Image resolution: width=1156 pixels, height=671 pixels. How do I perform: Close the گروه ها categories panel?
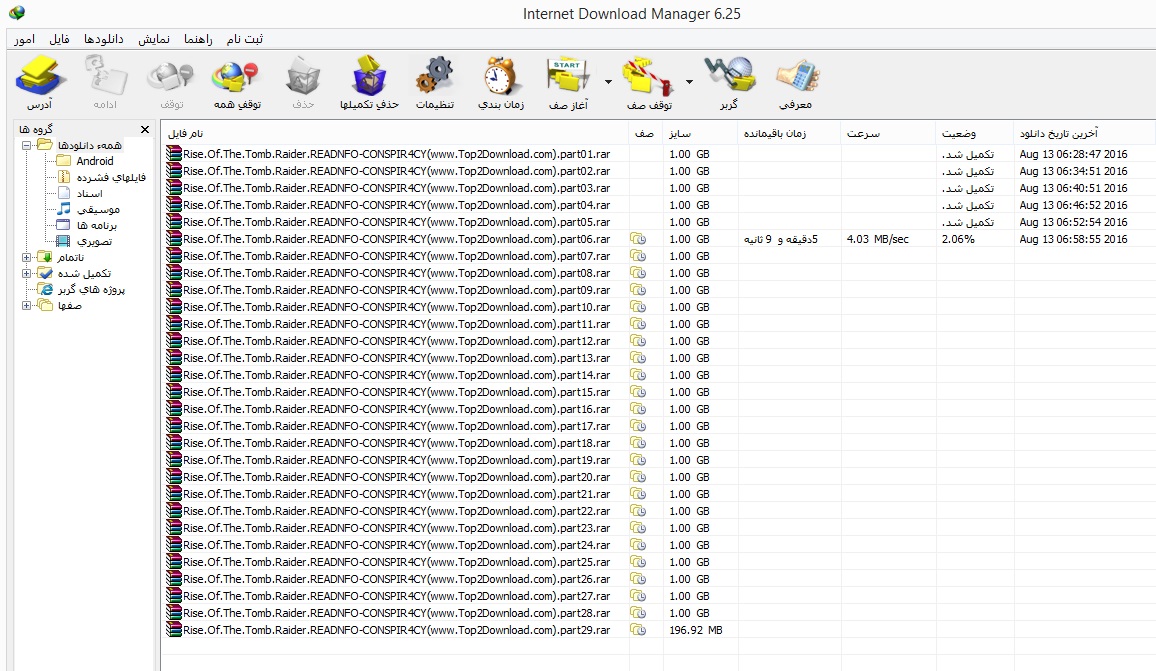pyautogui.click(x=144, y=130)
